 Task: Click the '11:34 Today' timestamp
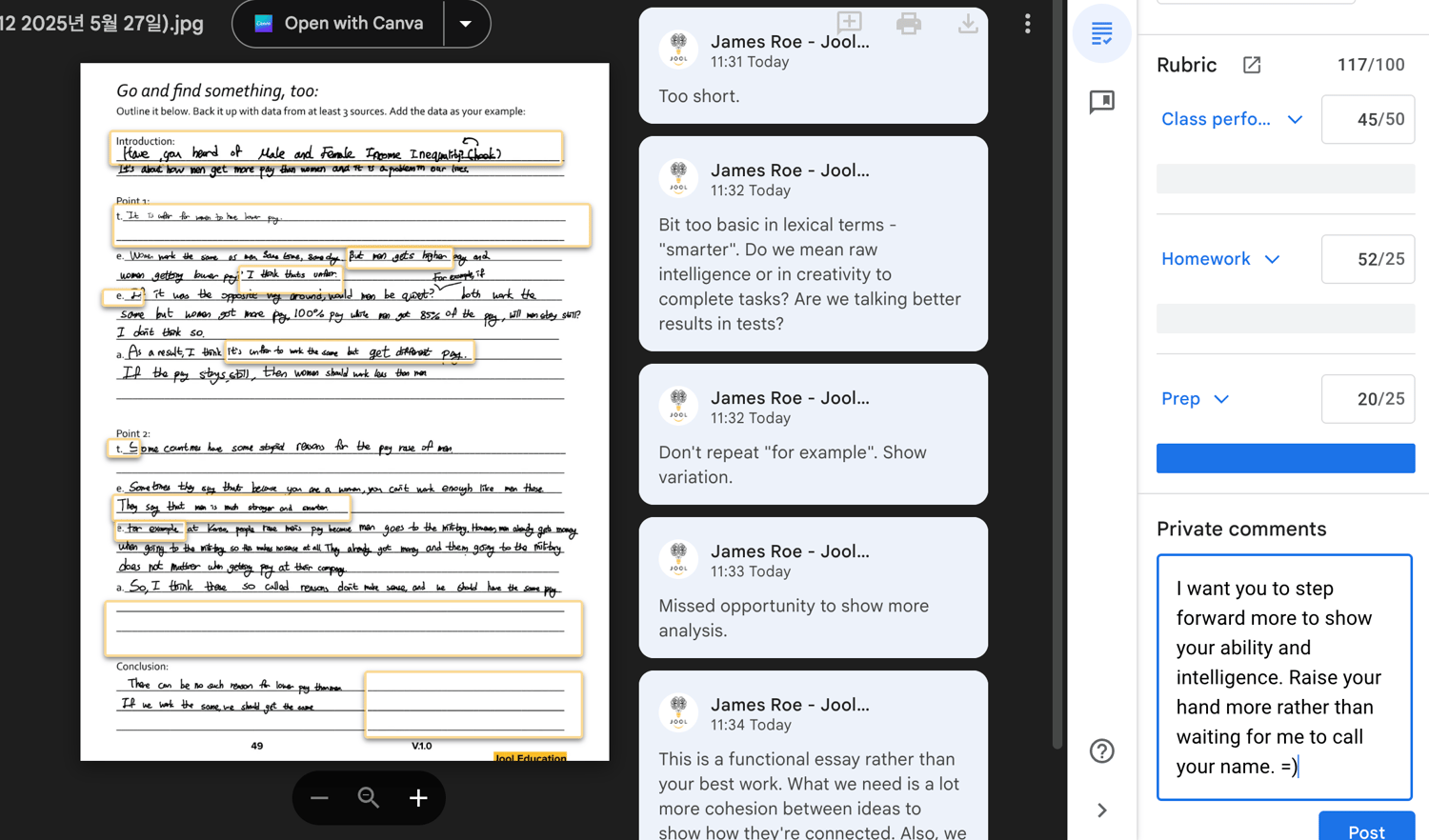[750, 725]
